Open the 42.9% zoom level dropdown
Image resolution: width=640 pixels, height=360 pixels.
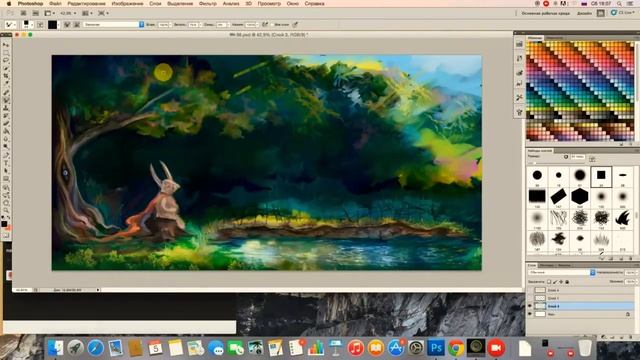pos(68,13)
